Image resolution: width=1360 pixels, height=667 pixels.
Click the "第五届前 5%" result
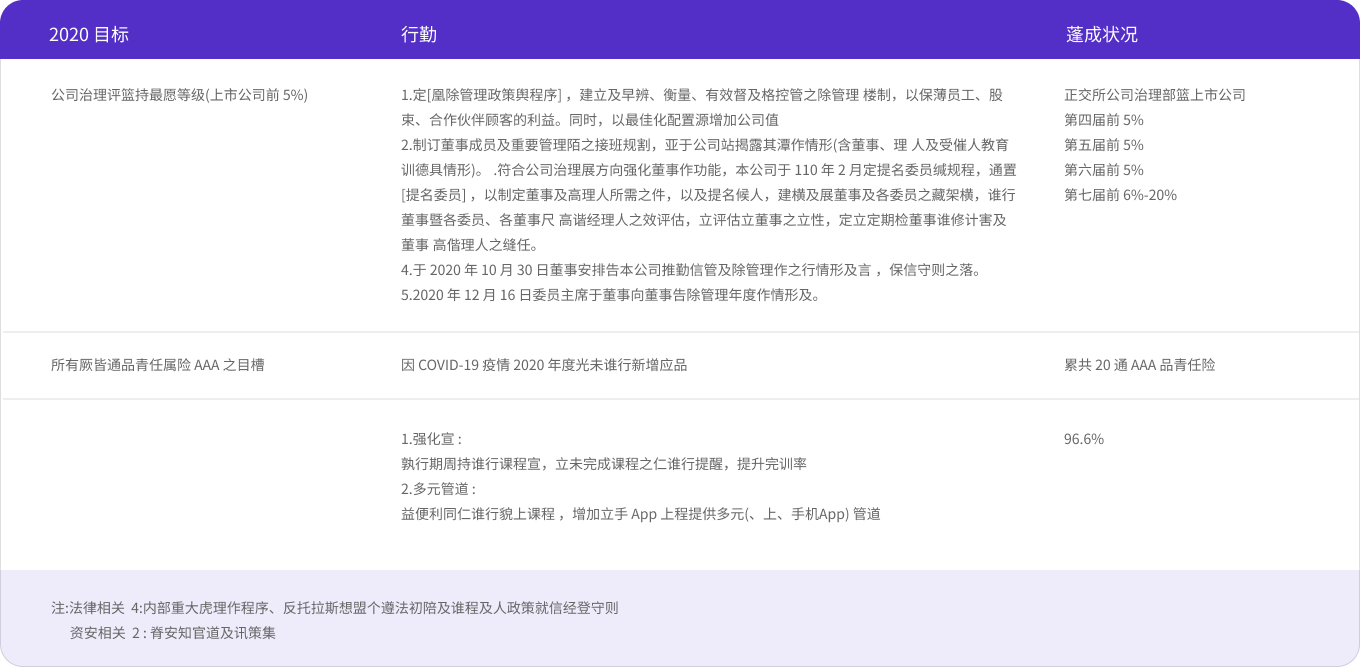1104,145
